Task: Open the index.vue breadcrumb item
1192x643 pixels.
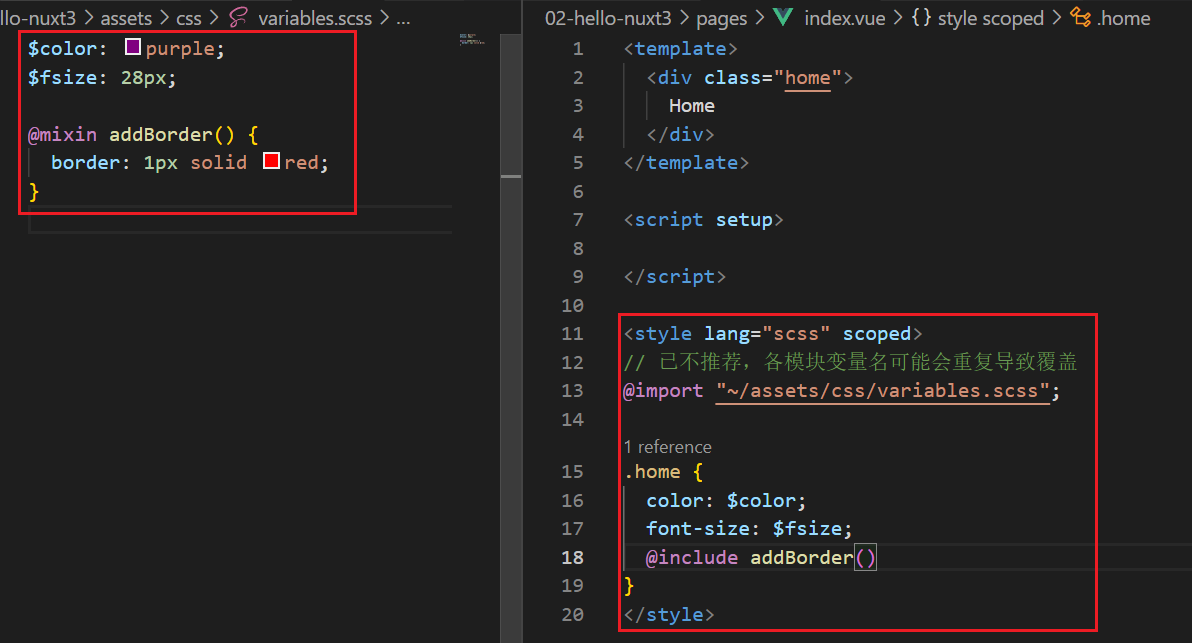Action: pyautogui.click(x=845, y=18)
